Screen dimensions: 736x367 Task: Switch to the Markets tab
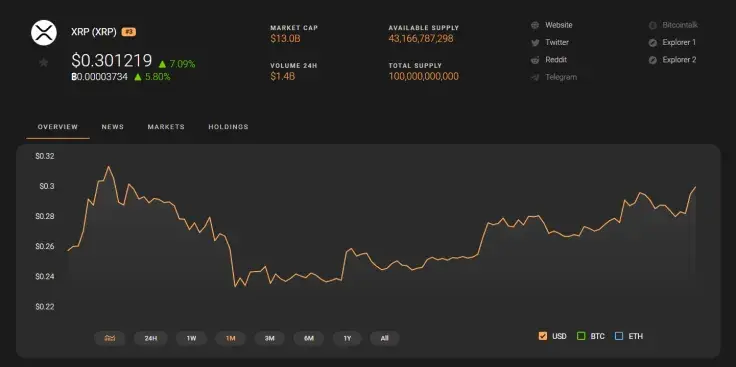[x=166, y=127]
